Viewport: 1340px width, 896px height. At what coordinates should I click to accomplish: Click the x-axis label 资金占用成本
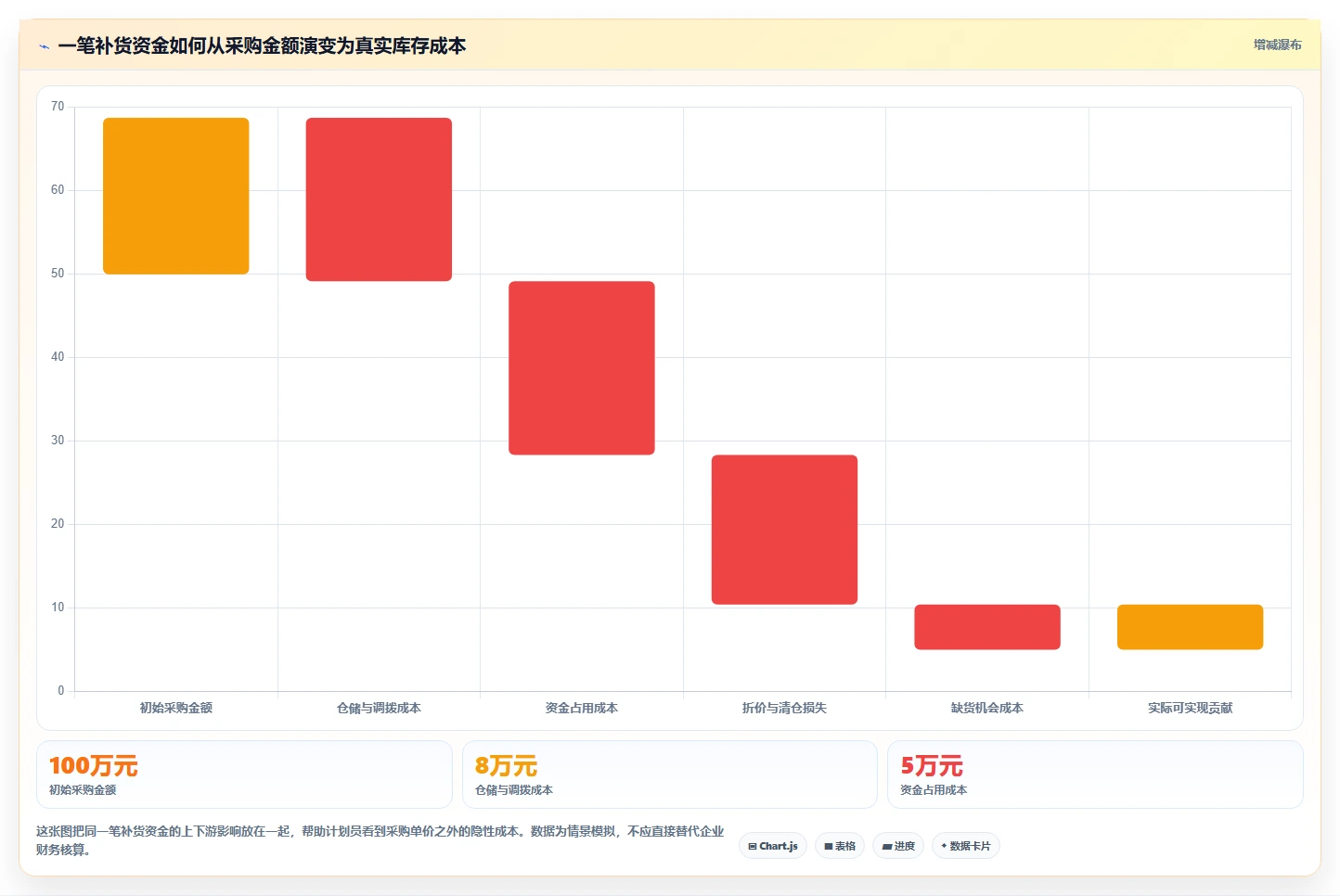pyautogui.click(x=582, y=708)
